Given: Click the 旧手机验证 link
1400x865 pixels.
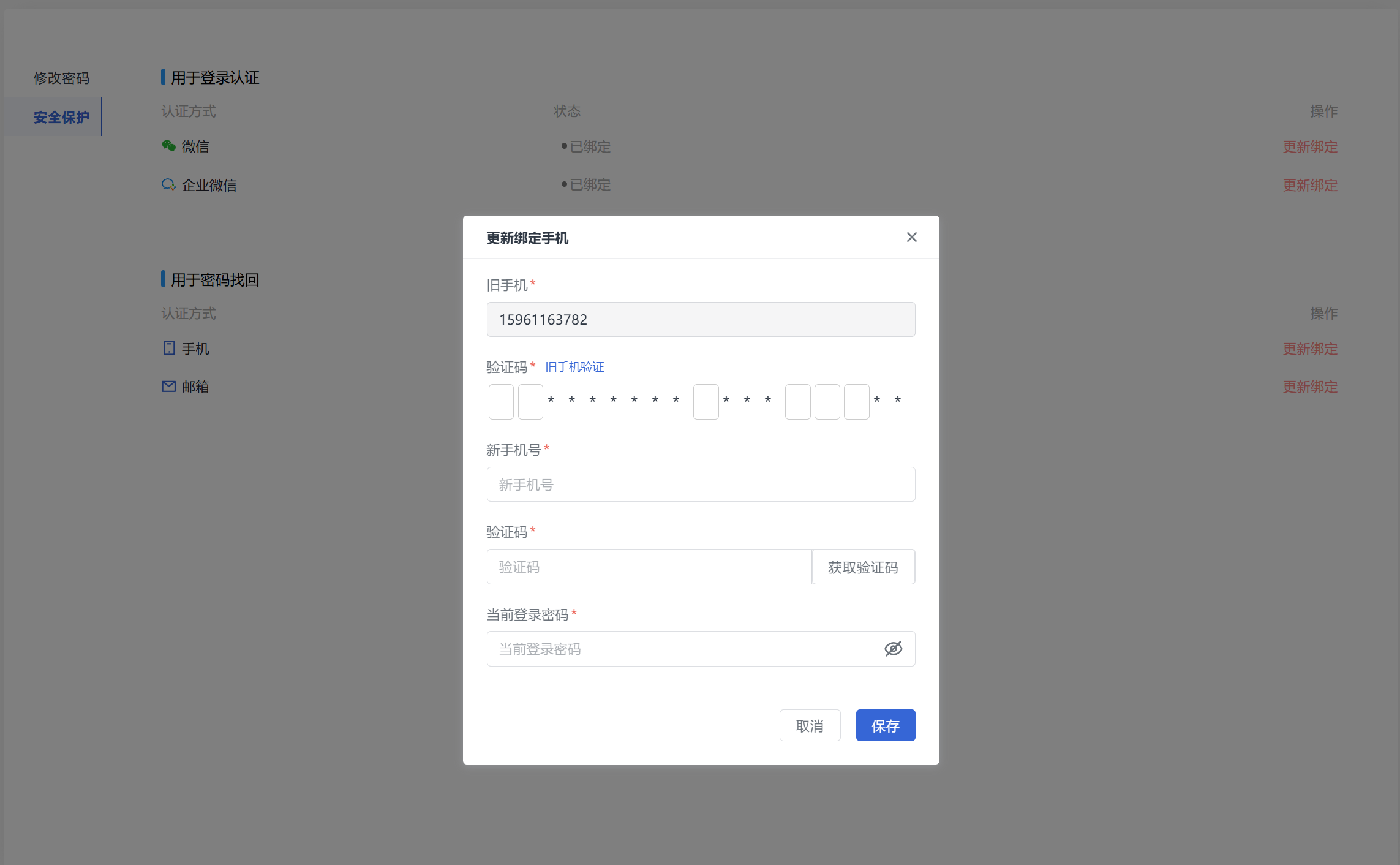Looking at the screenshot, I should click(574, 367).
